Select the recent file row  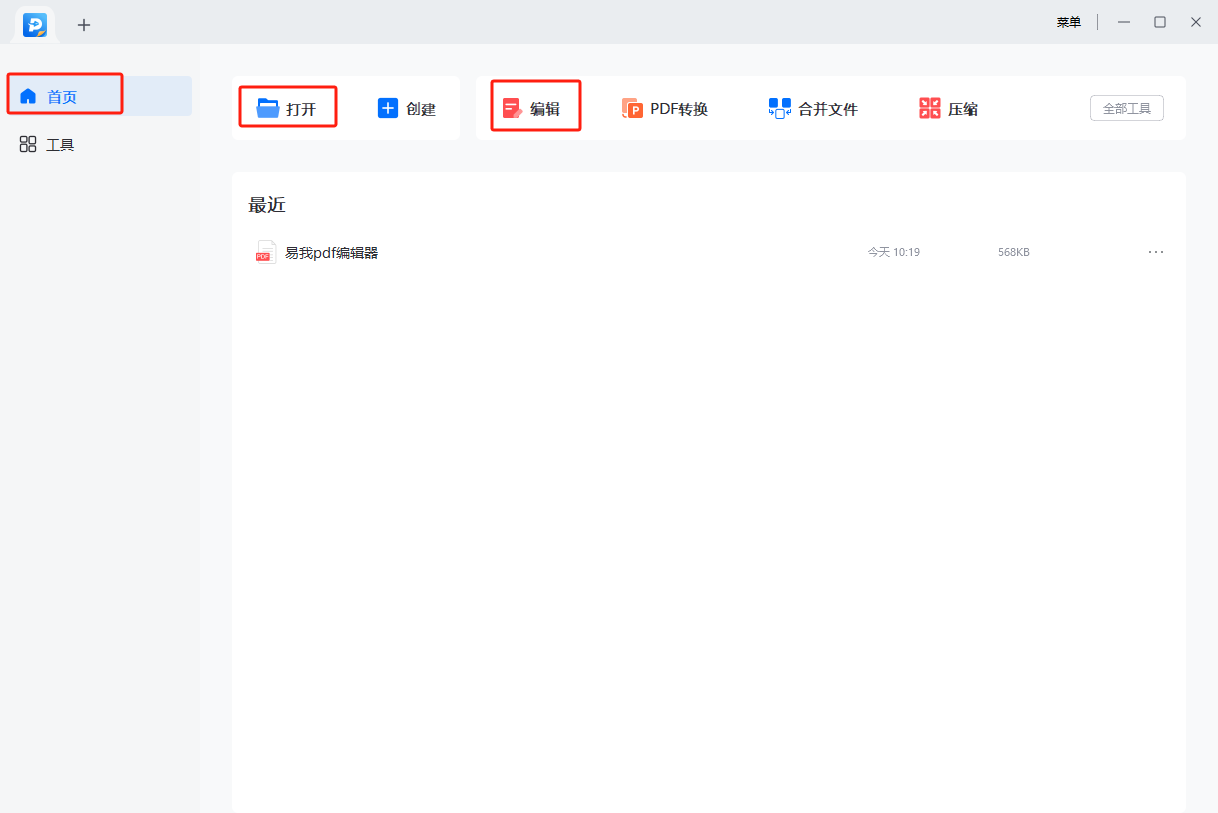pos(600,252)
